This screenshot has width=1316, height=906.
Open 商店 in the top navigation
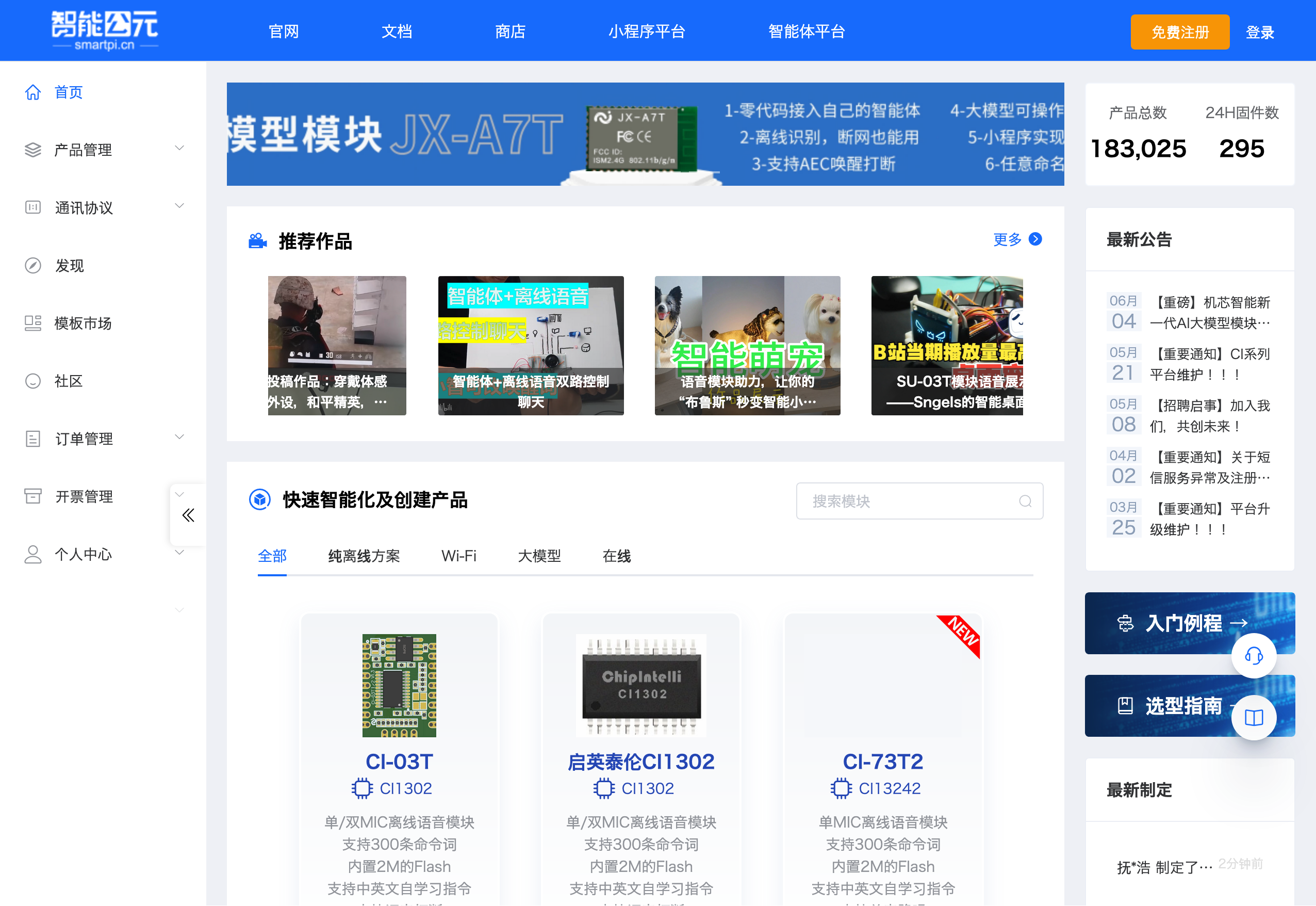point(510,32)
